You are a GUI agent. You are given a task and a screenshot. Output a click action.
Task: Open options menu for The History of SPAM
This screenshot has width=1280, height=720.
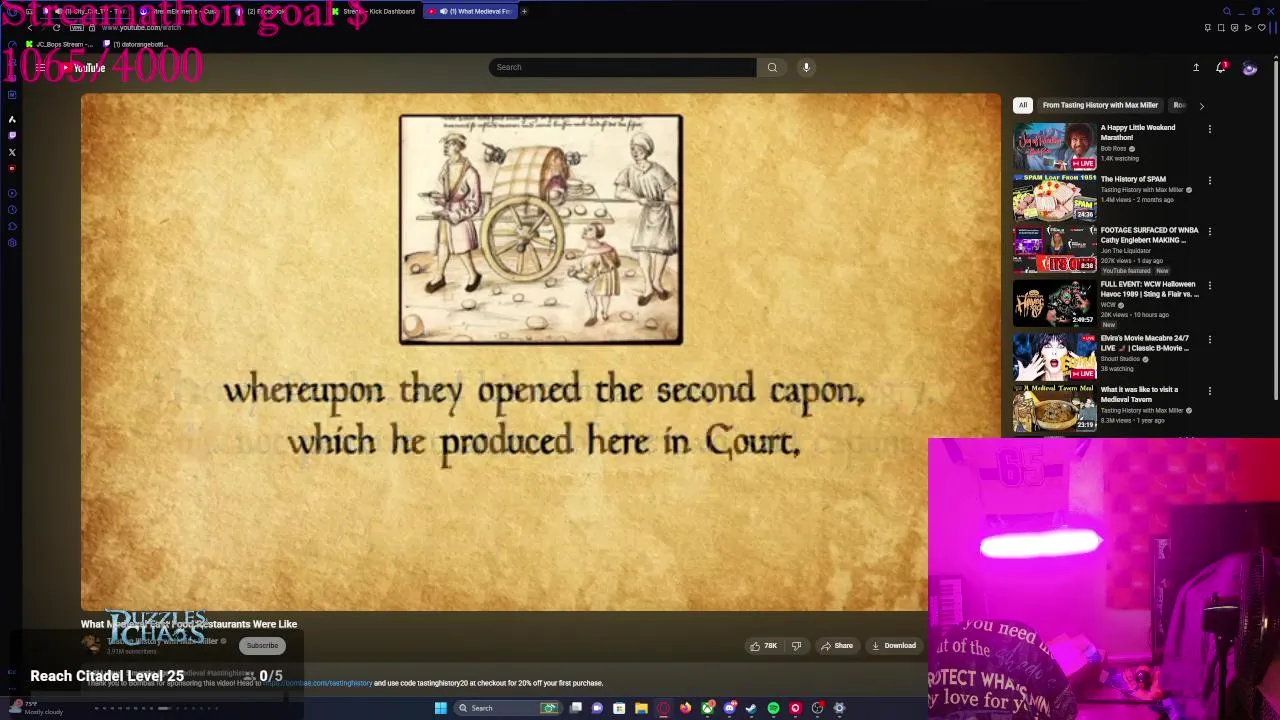pos(1209,181)
